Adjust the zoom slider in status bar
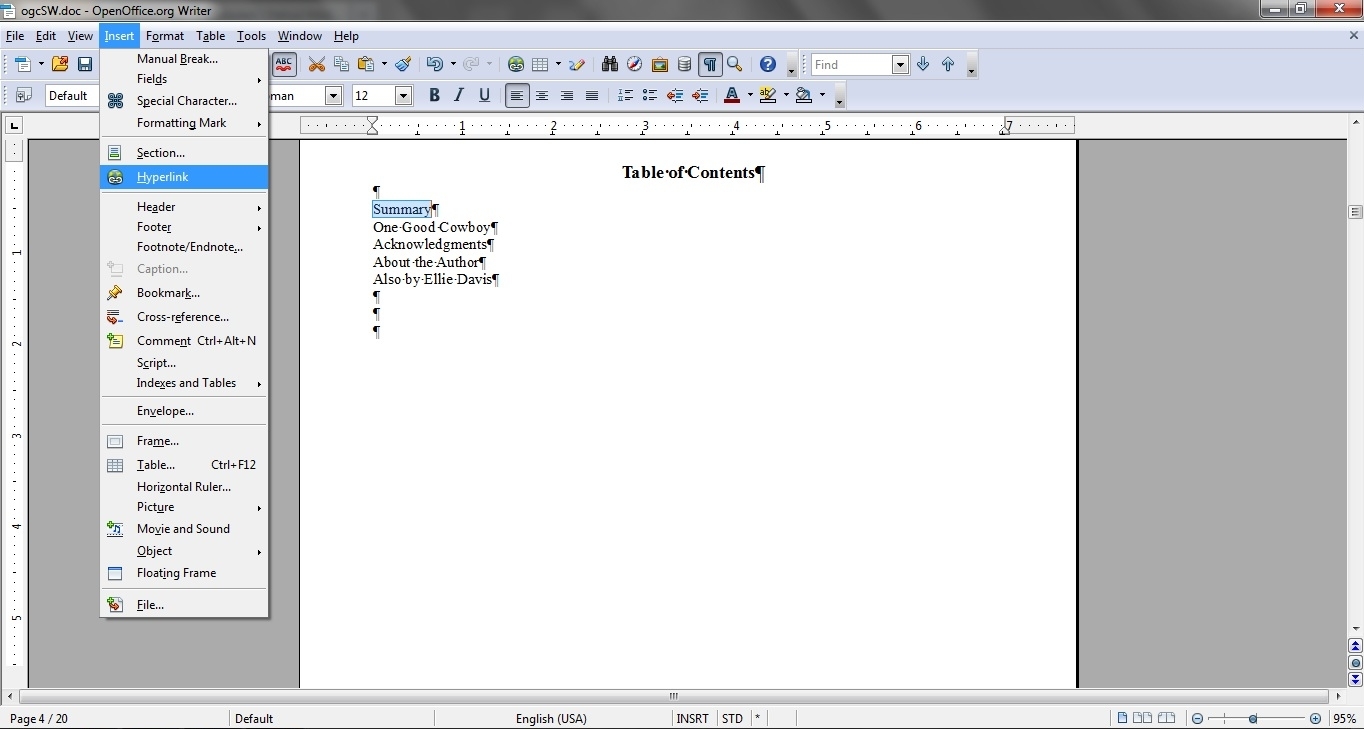 click(1255, 718)
